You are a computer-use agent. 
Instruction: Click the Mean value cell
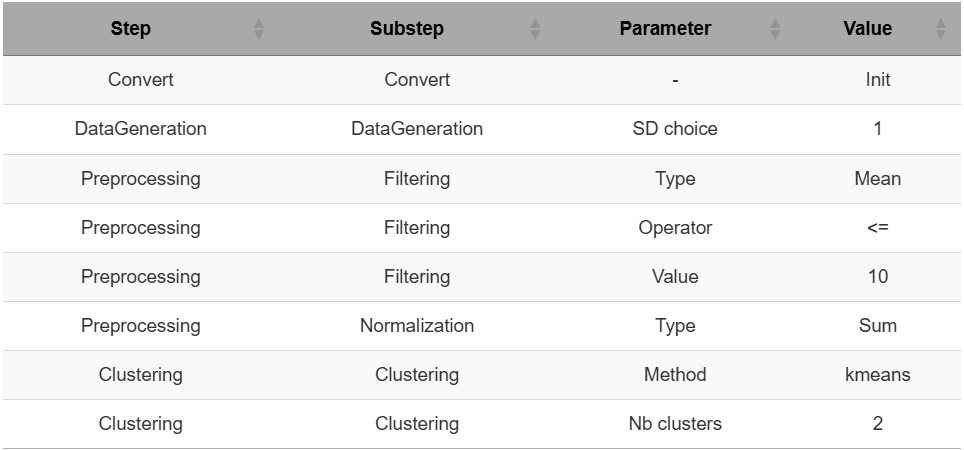[878, 178]
